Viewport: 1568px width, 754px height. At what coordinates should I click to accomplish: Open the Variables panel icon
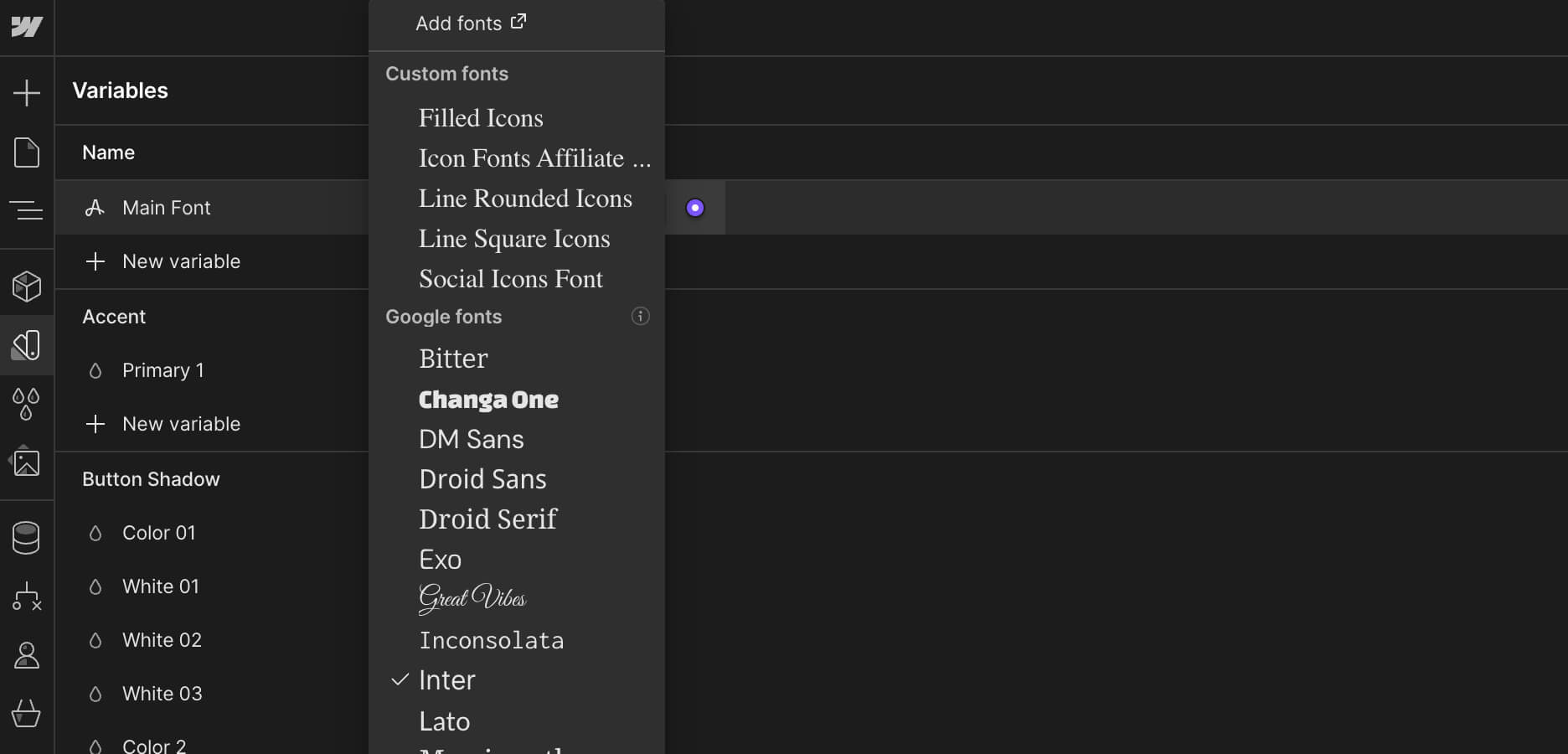tap(27, 345)
